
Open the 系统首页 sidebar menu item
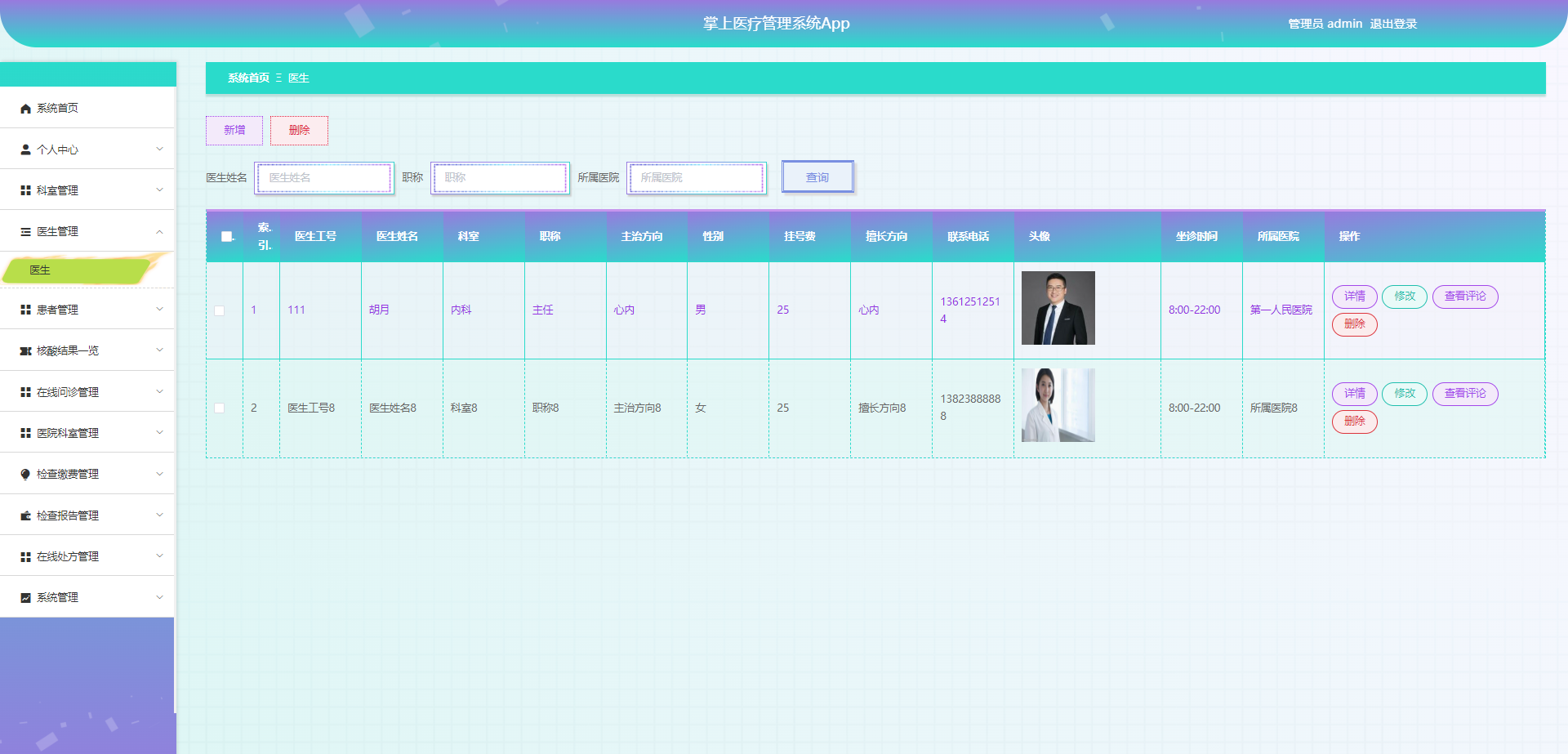tap(87, 108)
